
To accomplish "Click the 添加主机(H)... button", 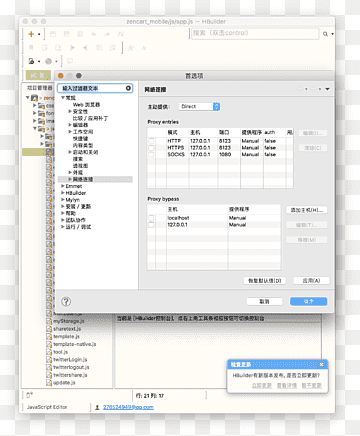I will 307,210.
